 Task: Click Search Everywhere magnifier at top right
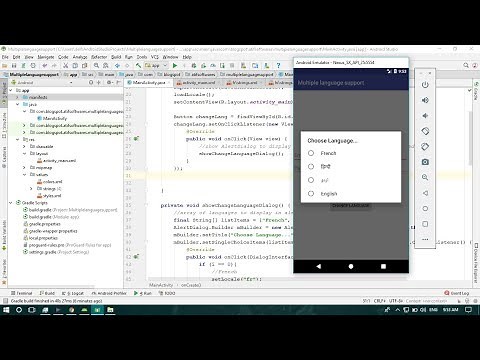point(466,65)
